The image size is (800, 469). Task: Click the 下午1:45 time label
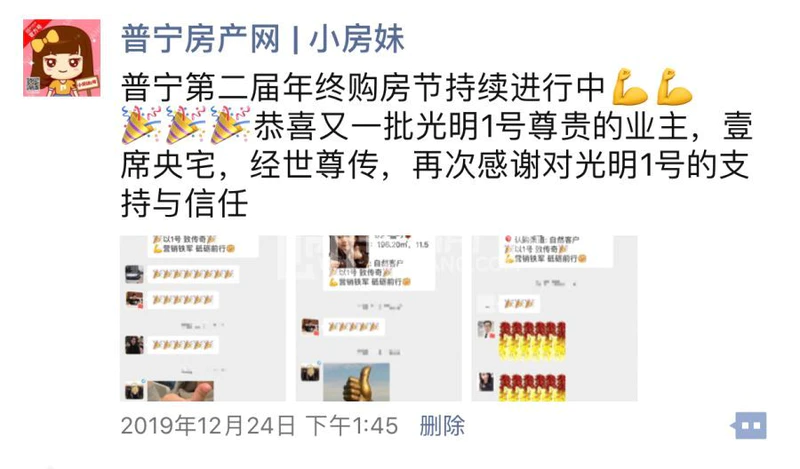click(x=352, y=425)
